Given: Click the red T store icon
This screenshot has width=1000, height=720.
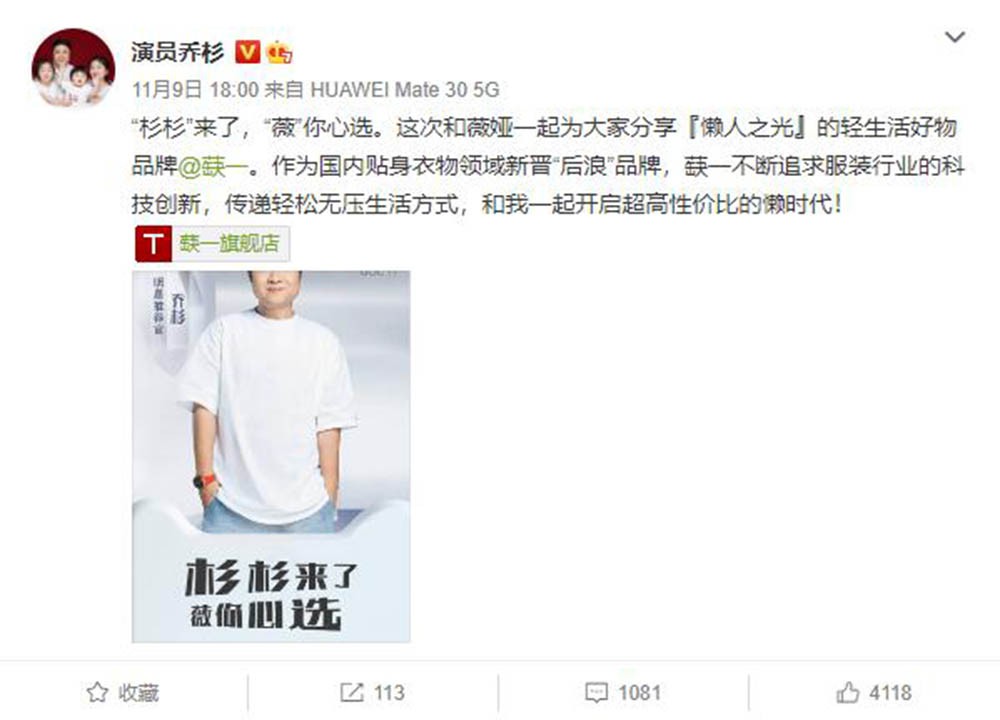Looking at the screenshot, I should tap(153, 244).
